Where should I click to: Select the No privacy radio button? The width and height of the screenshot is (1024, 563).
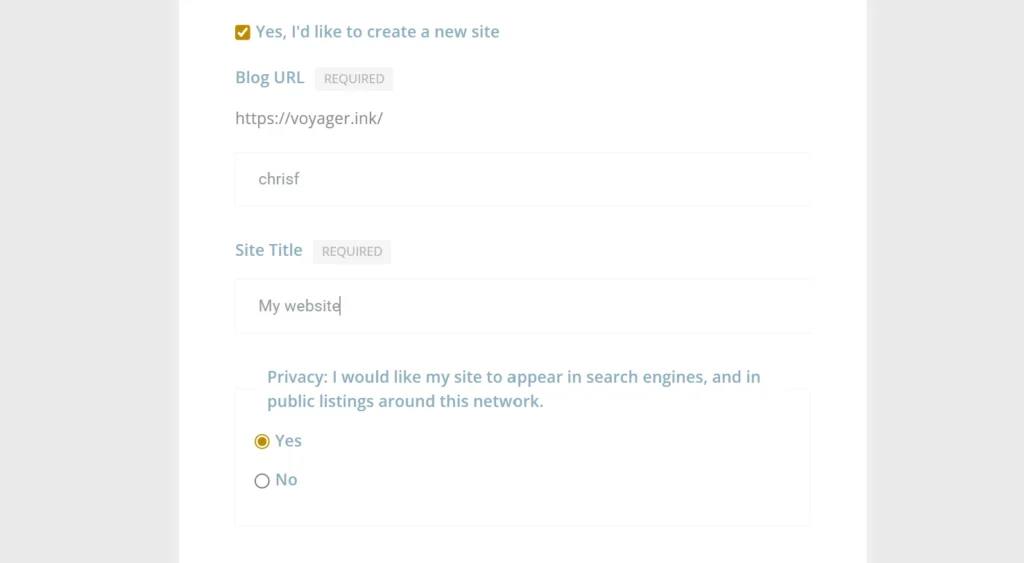pyautogui.click(x=262, y=481)
